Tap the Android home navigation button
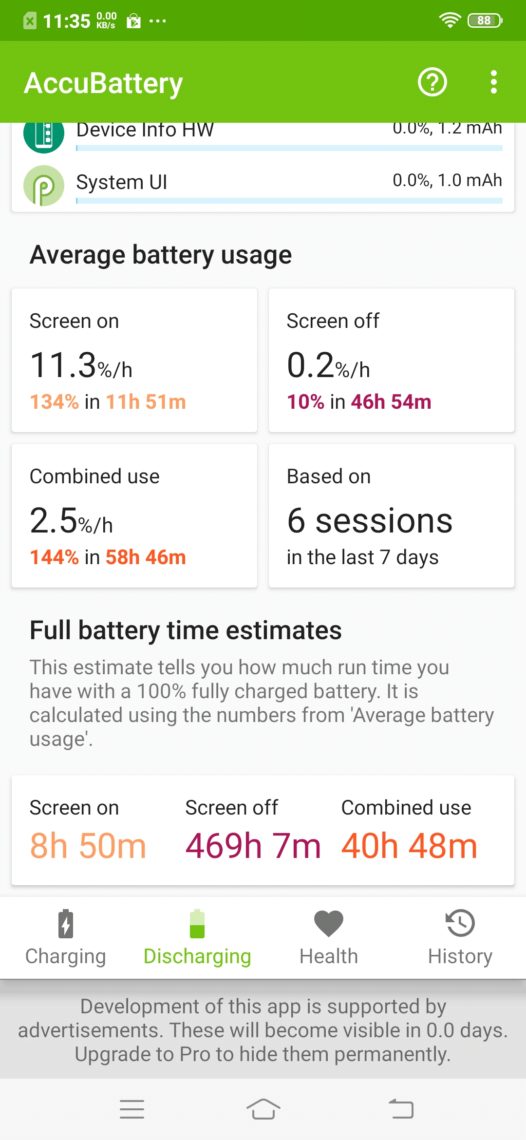Screen dimensions: 526x1140 pos(263,1109)
